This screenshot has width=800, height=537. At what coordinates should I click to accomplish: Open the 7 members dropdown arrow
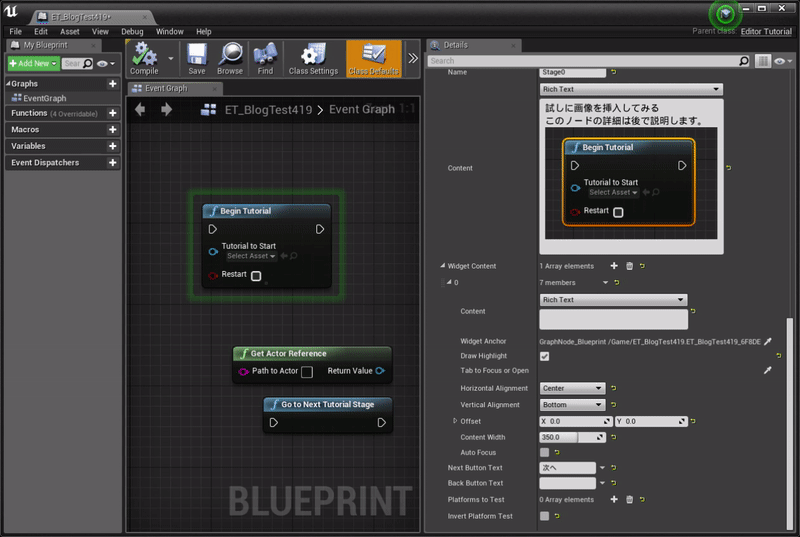coord(605,283)
